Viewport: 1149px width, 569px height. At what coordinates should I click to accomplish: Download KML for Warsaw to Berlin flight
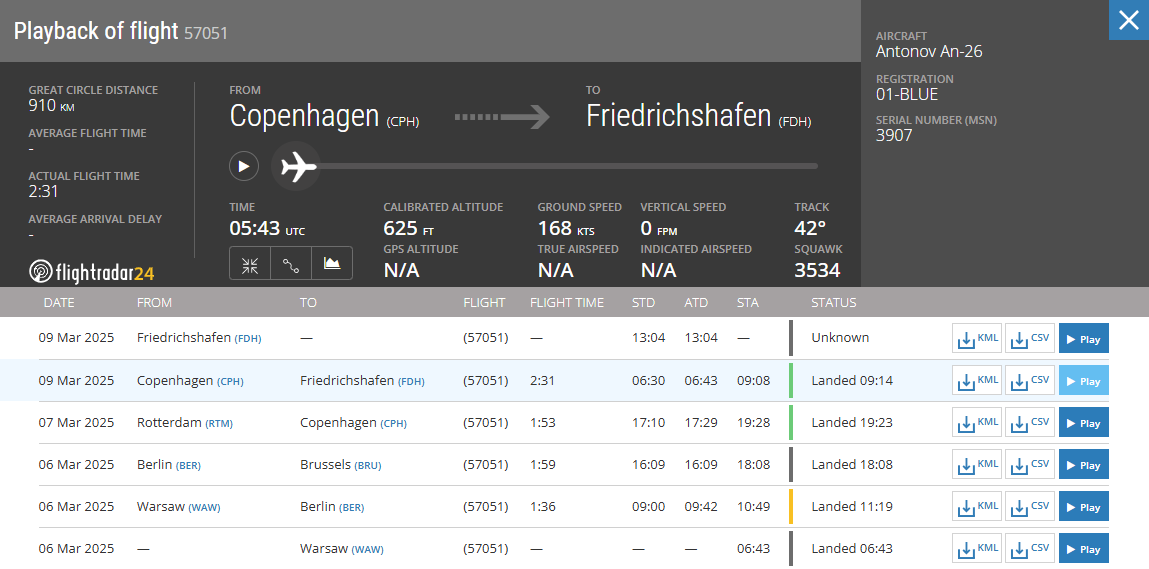tap(977, 506)
